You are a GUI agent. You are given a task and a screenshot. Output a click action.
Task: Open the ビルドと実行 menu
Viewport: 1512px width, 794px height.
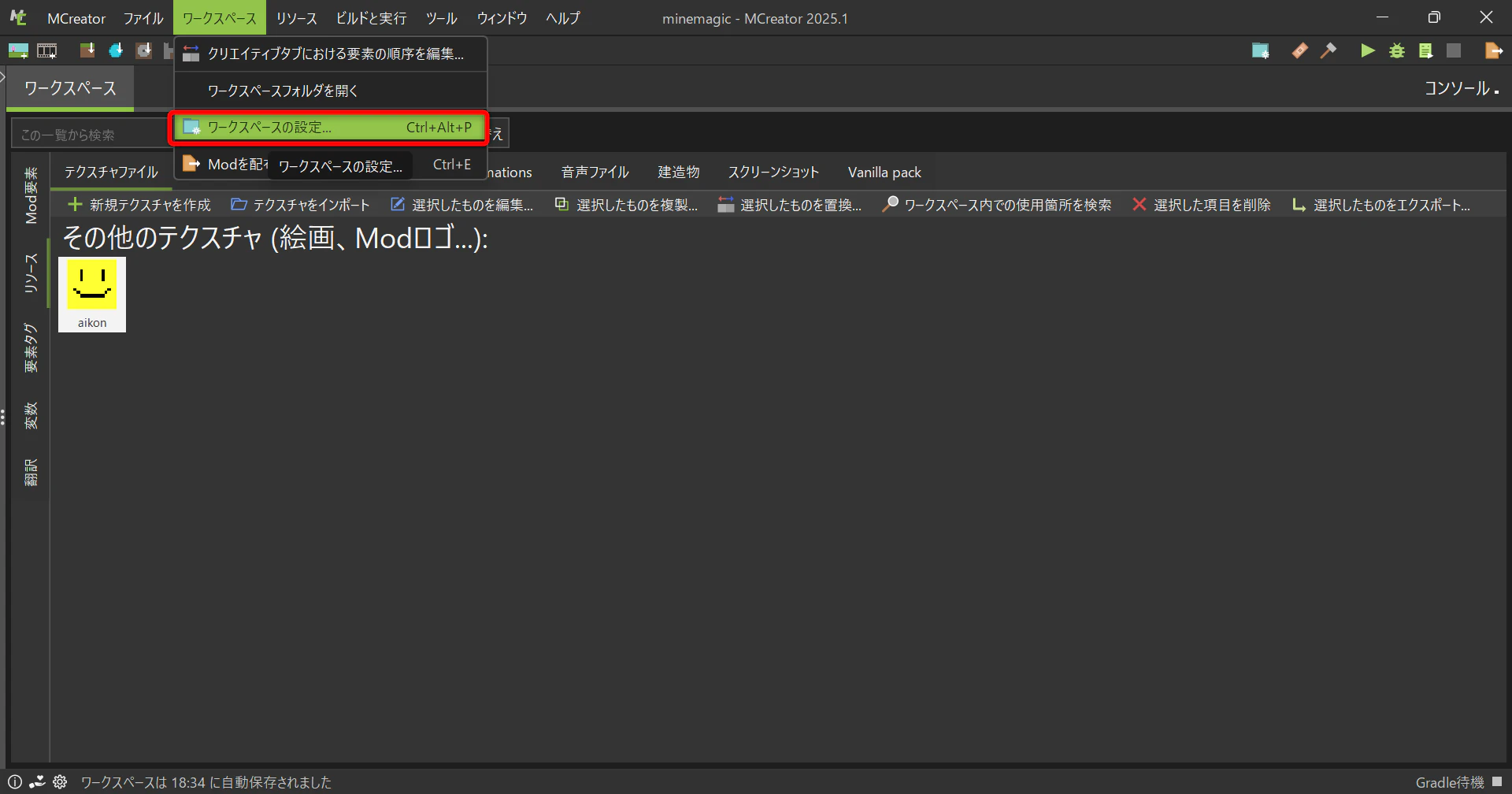[371, 18]
